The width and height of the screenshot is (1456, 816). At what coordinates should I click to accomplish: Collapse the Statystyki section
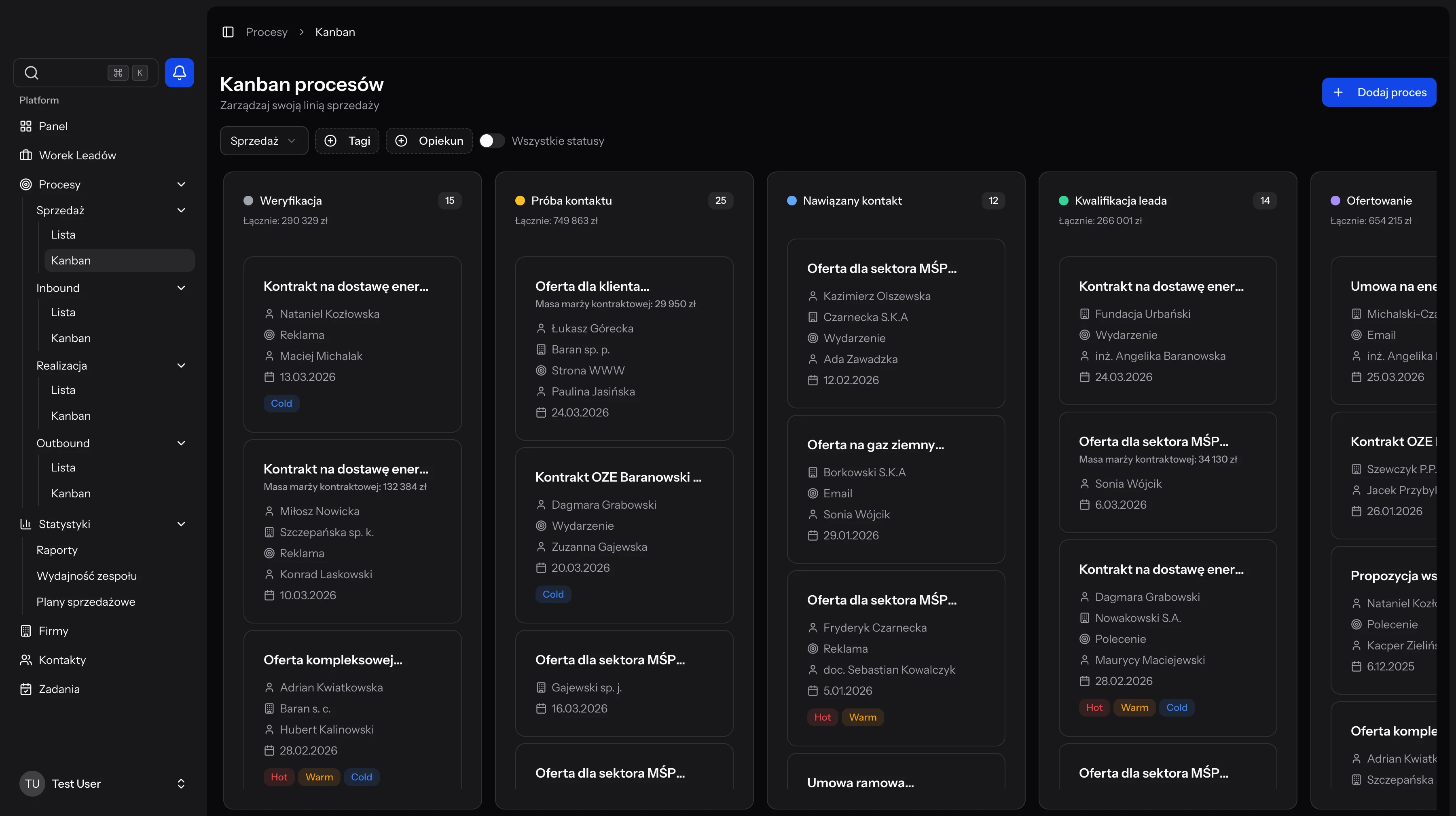(x=181, y=524)
